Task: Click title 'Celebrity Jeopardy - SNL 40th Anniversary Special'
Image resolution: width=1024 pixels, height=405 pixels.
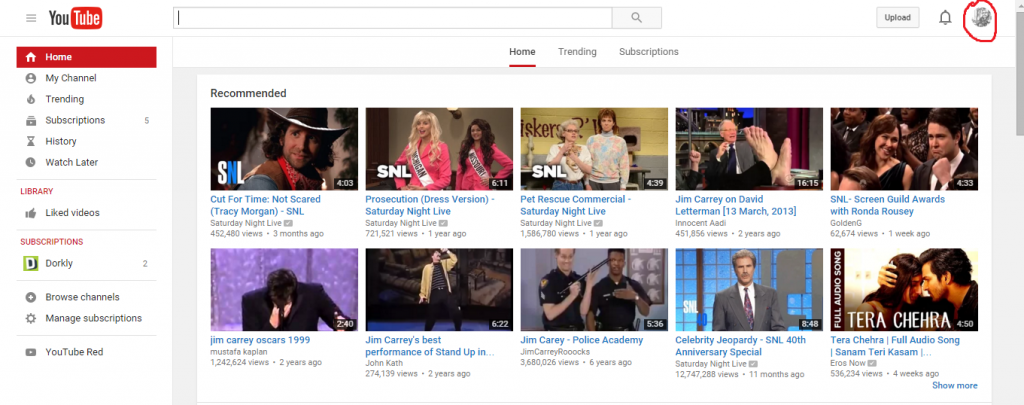Action: point(741,346)
